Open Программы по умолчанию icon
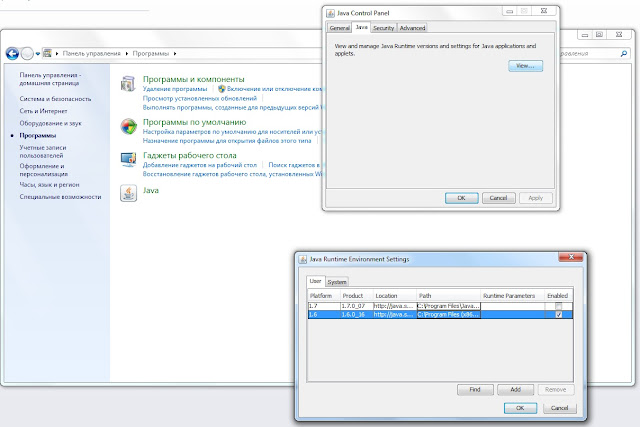 point(129,126)
